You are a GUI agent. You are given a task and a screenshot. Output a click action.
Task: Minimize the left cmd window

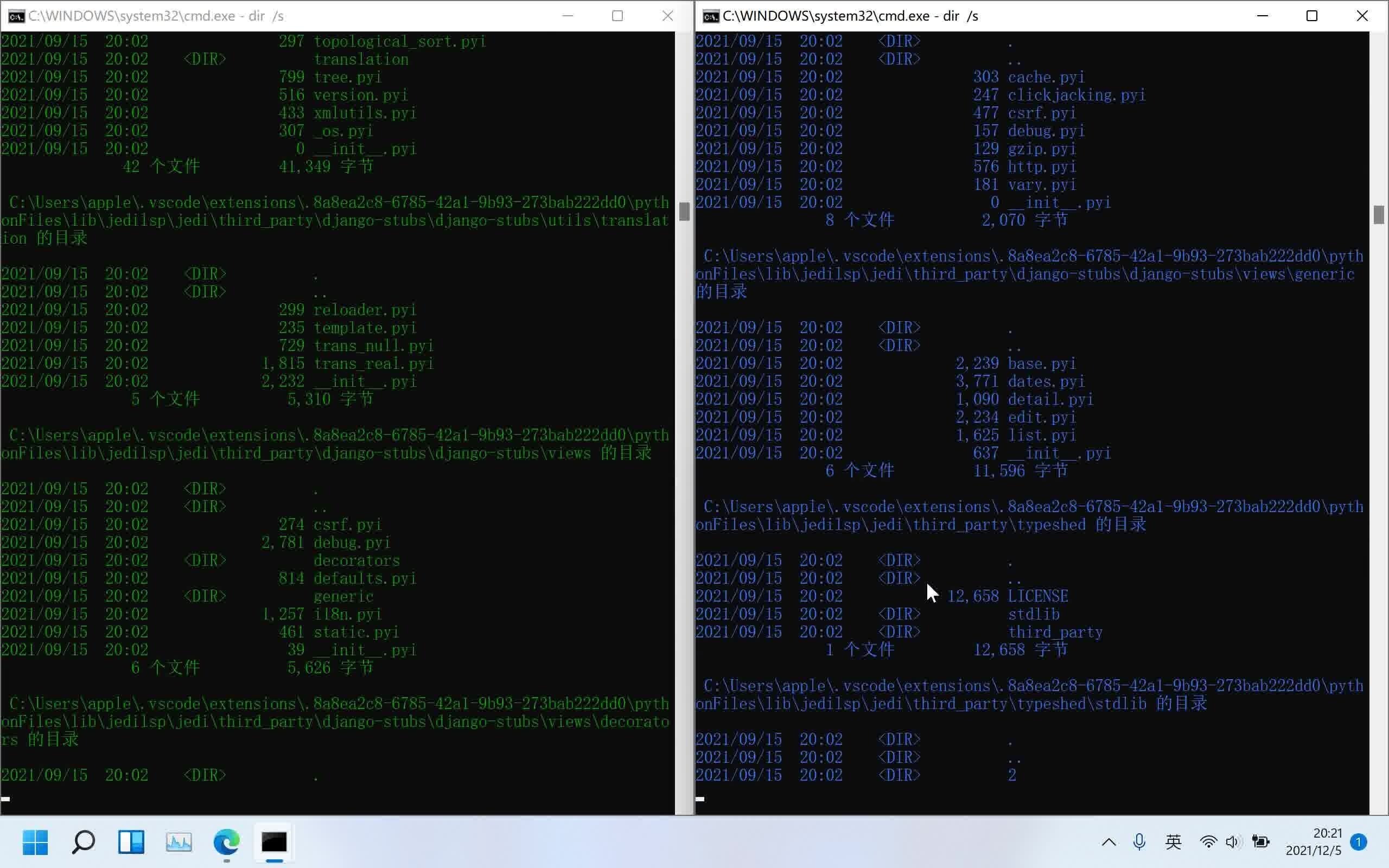click(568, 16)
